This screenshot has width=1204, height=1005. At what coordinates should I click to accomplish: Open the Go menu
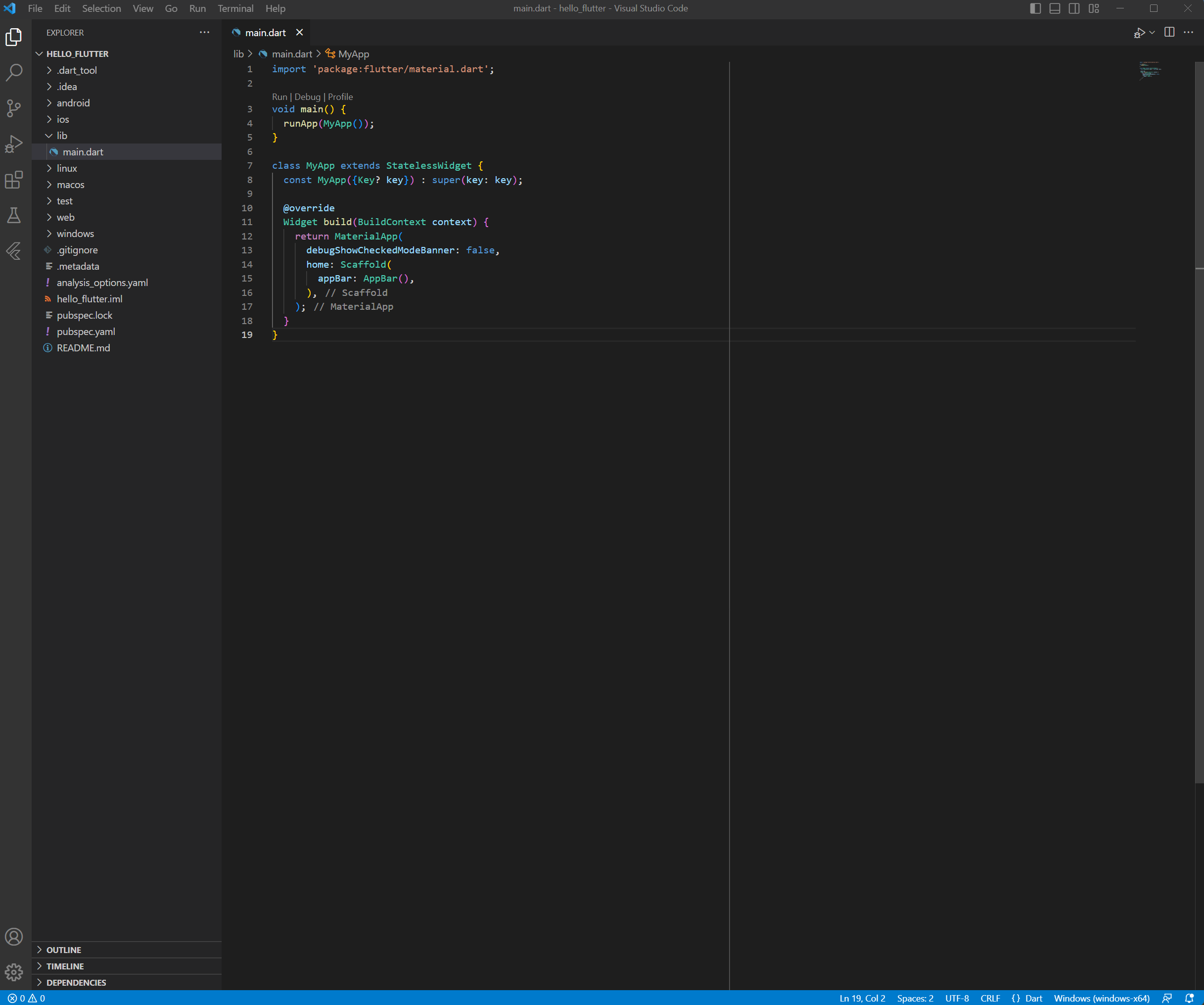171,8
